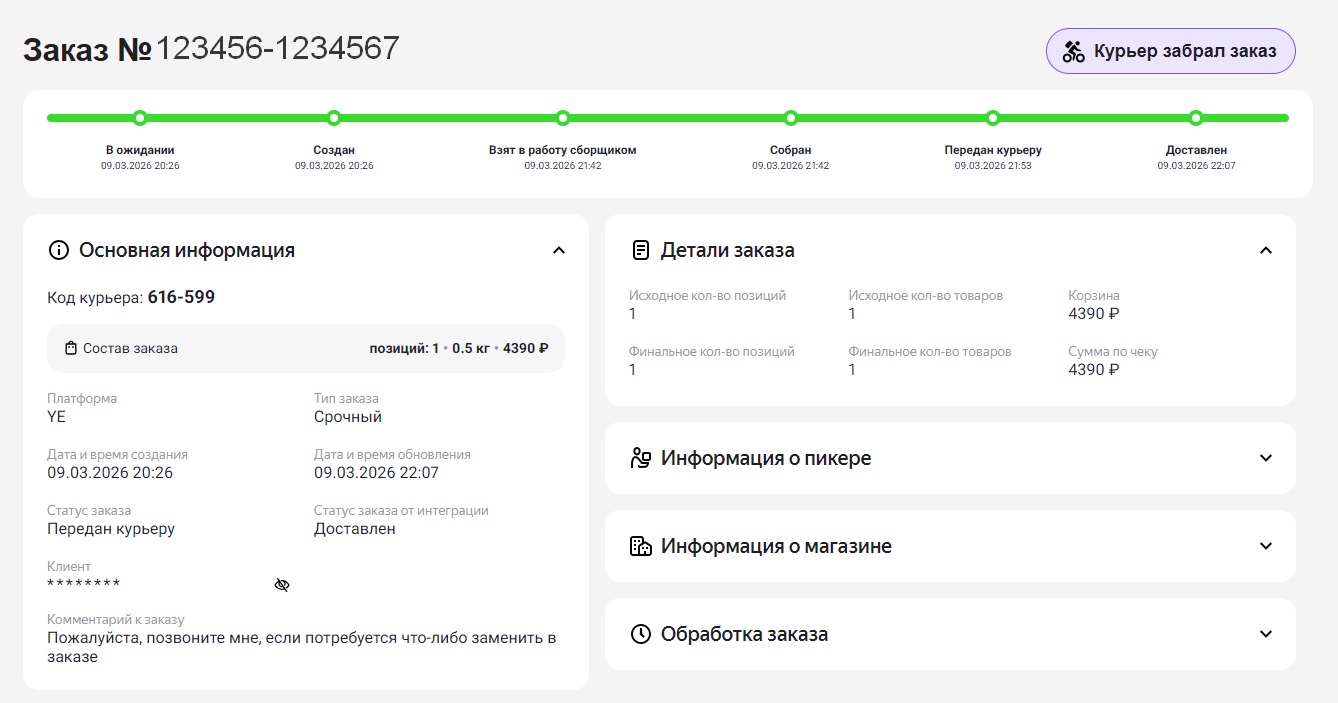
Task: Click the В ожидании timeline marker
Action: 140,118
